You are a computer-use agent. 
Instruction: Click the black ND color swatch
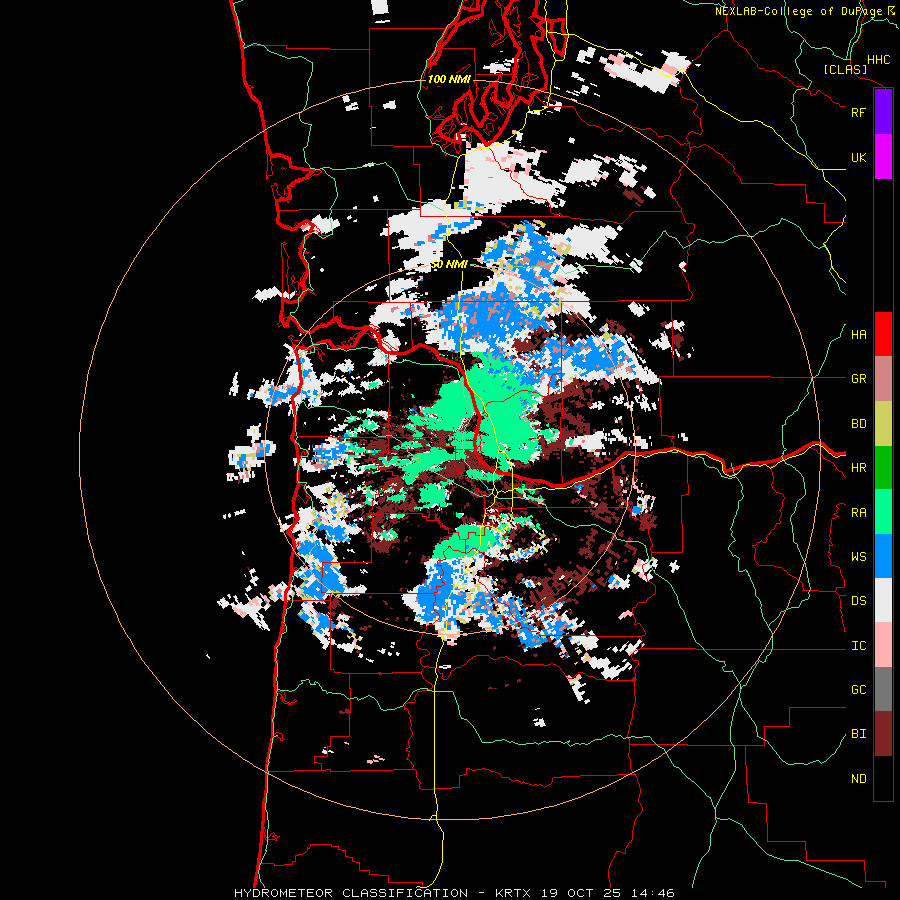(883, 778)
